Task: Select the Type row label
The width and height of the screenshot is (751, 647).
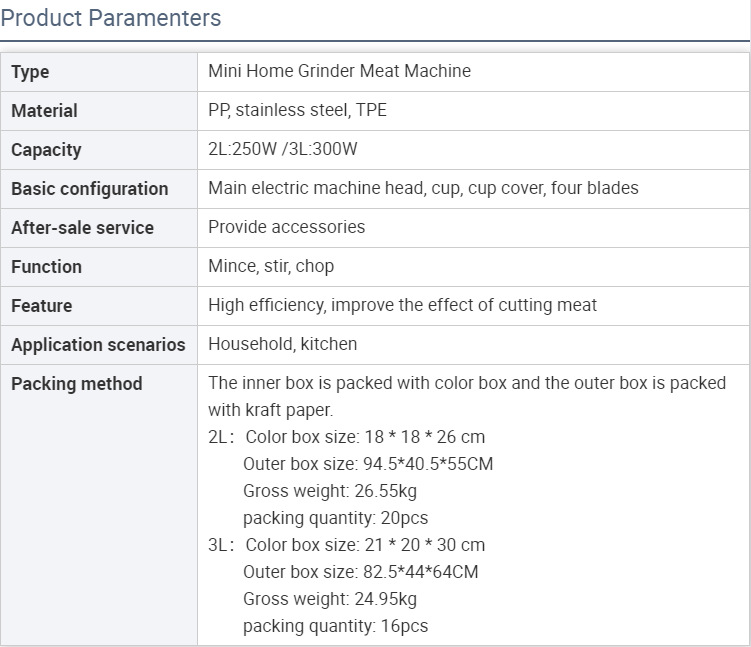Action: (x=30, y=72)
